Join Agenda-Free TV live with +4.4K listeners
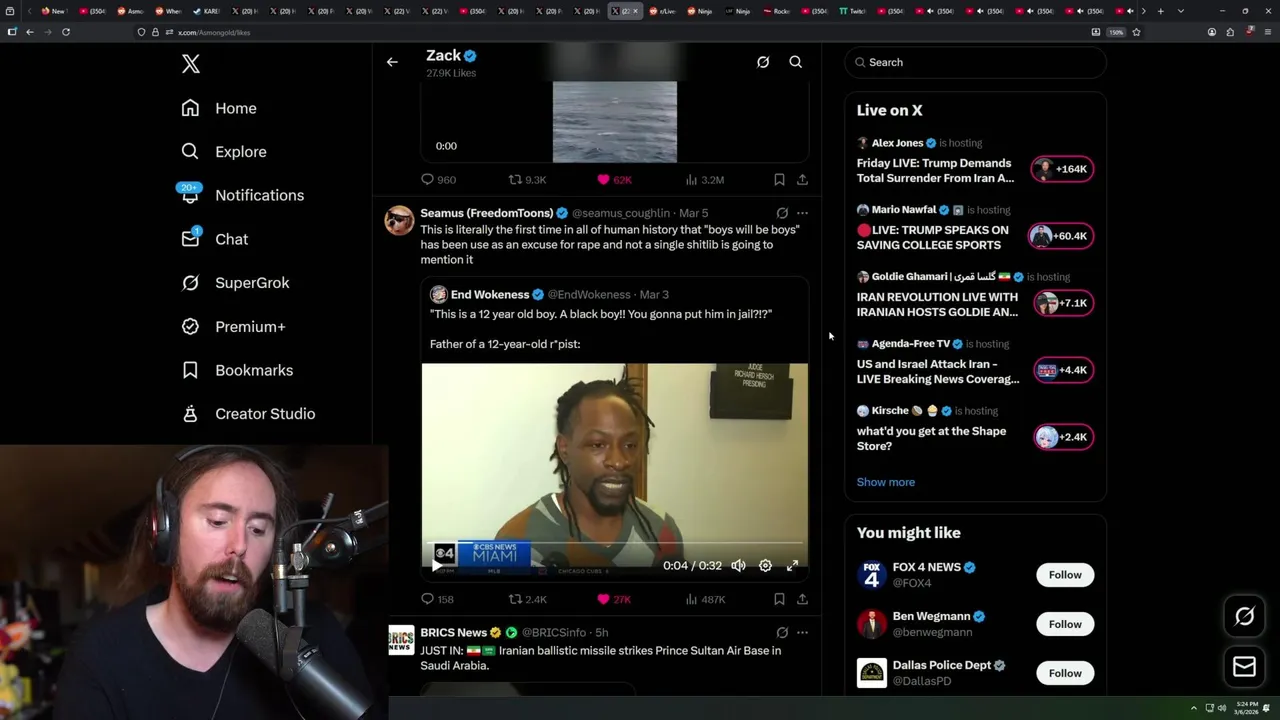The image size is (1280, 720). (1062, 370)
